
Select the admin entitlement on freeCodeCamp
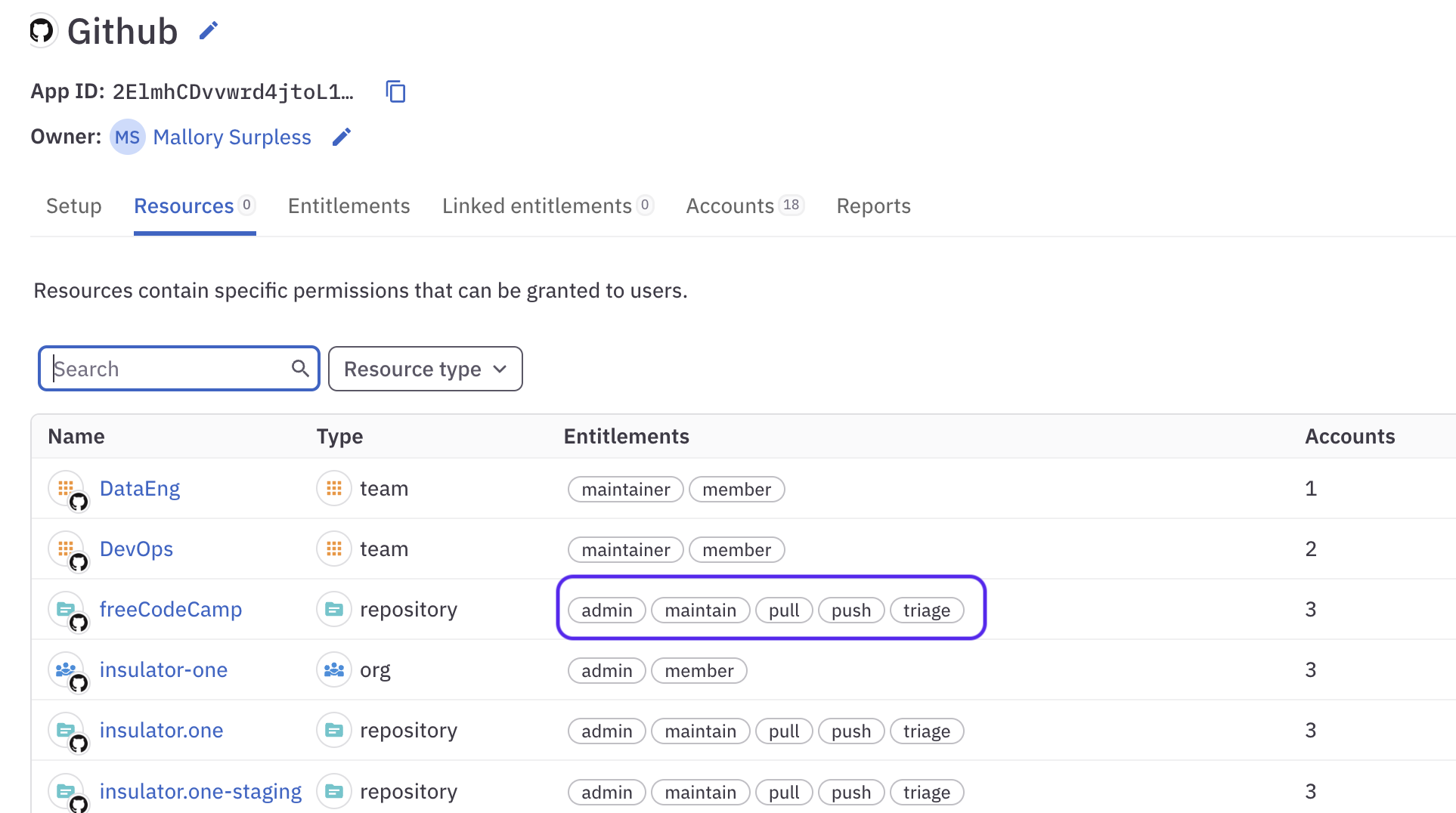tap(606, 610)
